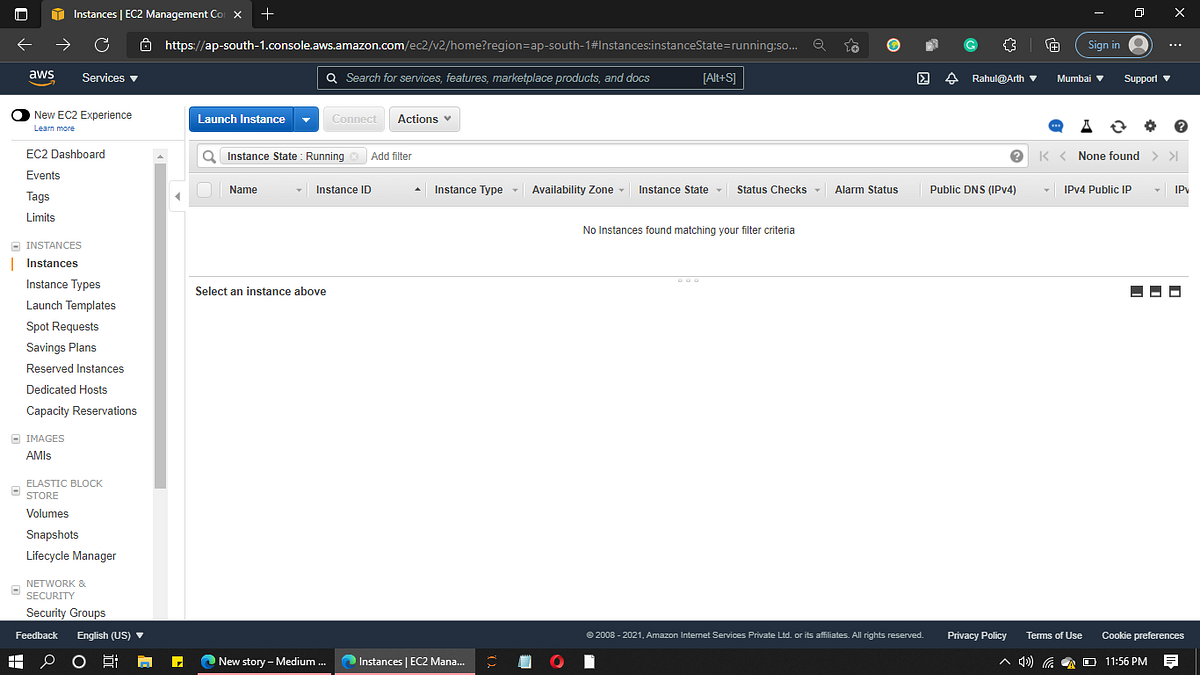Select the full-screen detail pane layout icon

point(1174,291)
